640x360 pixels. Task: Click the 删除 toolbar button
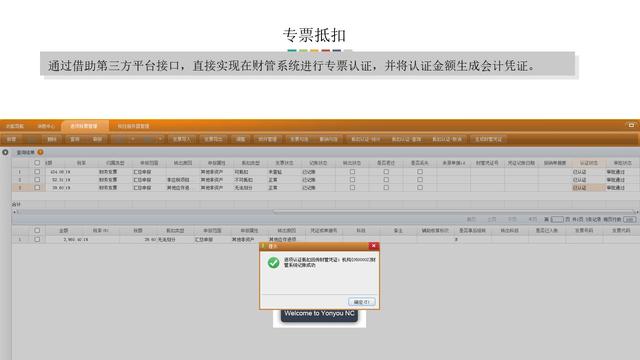(52, 139)
